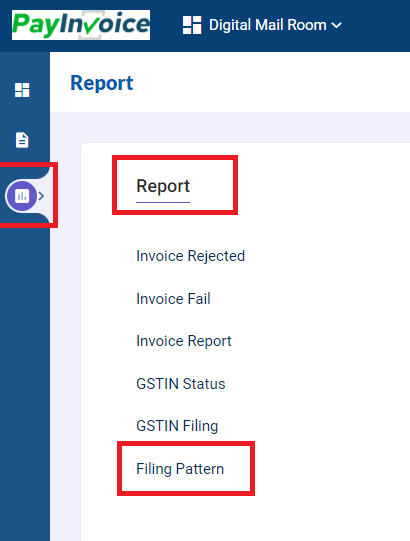410x541 pixels.
Task: Click the empty area of the dark sidebar
Action: pyautogui.click(x=25, y=380)
